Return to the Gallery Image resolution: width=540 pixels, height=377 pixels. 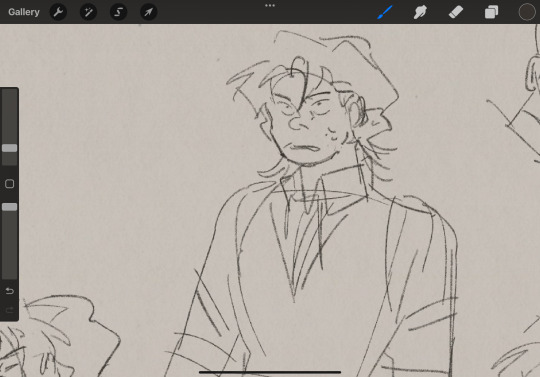24,12
